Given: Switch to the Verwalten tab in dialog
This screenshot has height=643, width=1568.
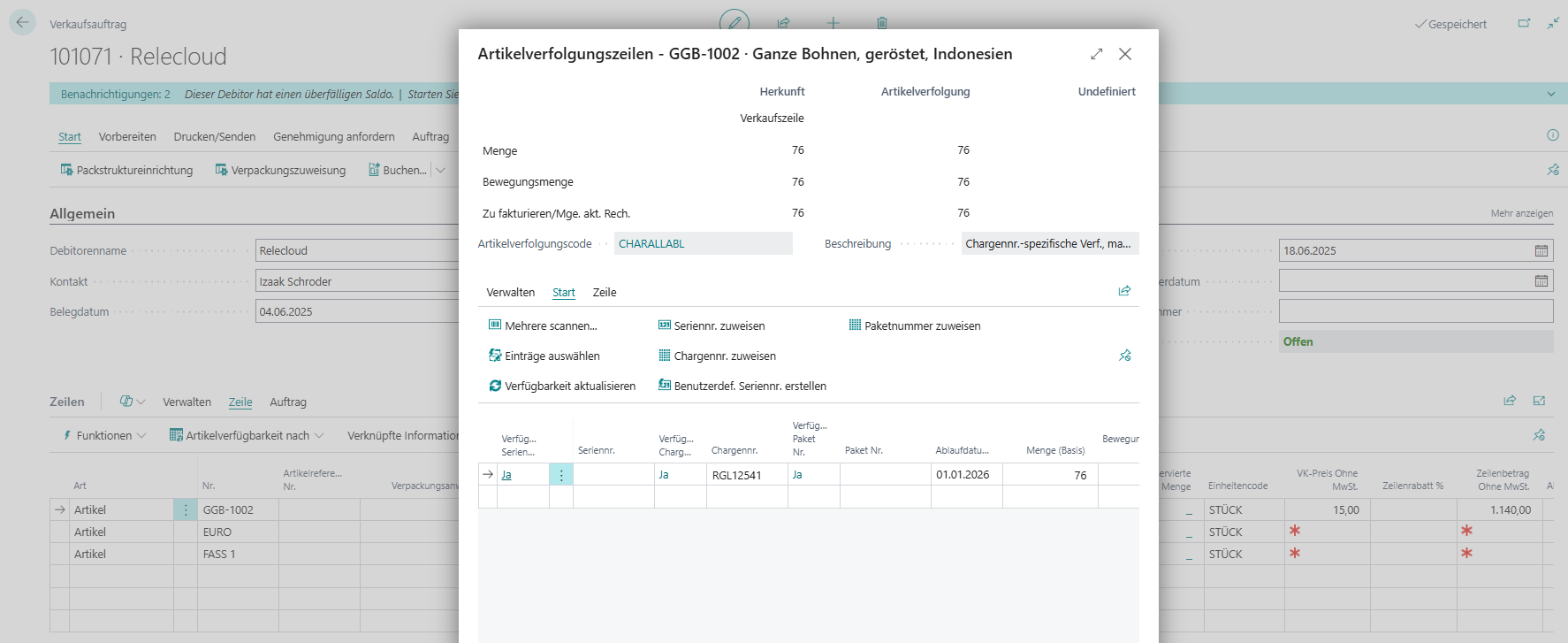Looking at the screenshot, I should [510, 292].
